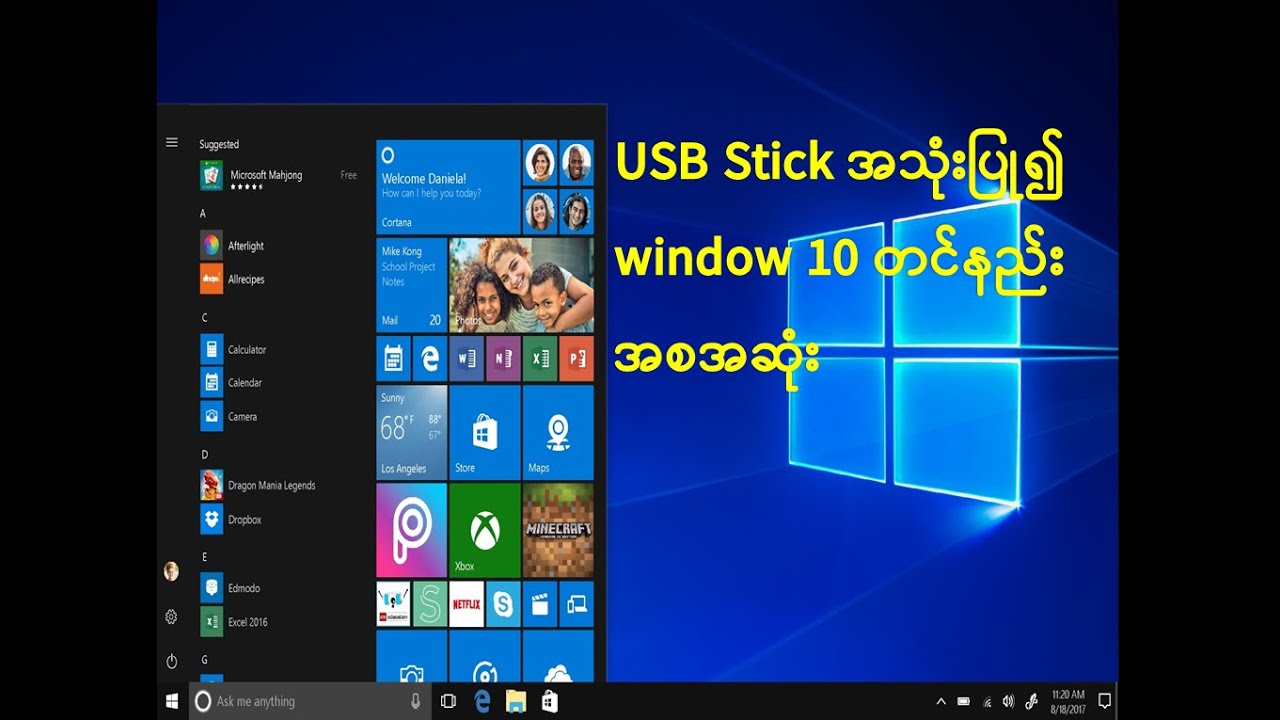Screen dimensions: 1280x720
Task: Open the Connect devices tile
Action: point(576,604)
